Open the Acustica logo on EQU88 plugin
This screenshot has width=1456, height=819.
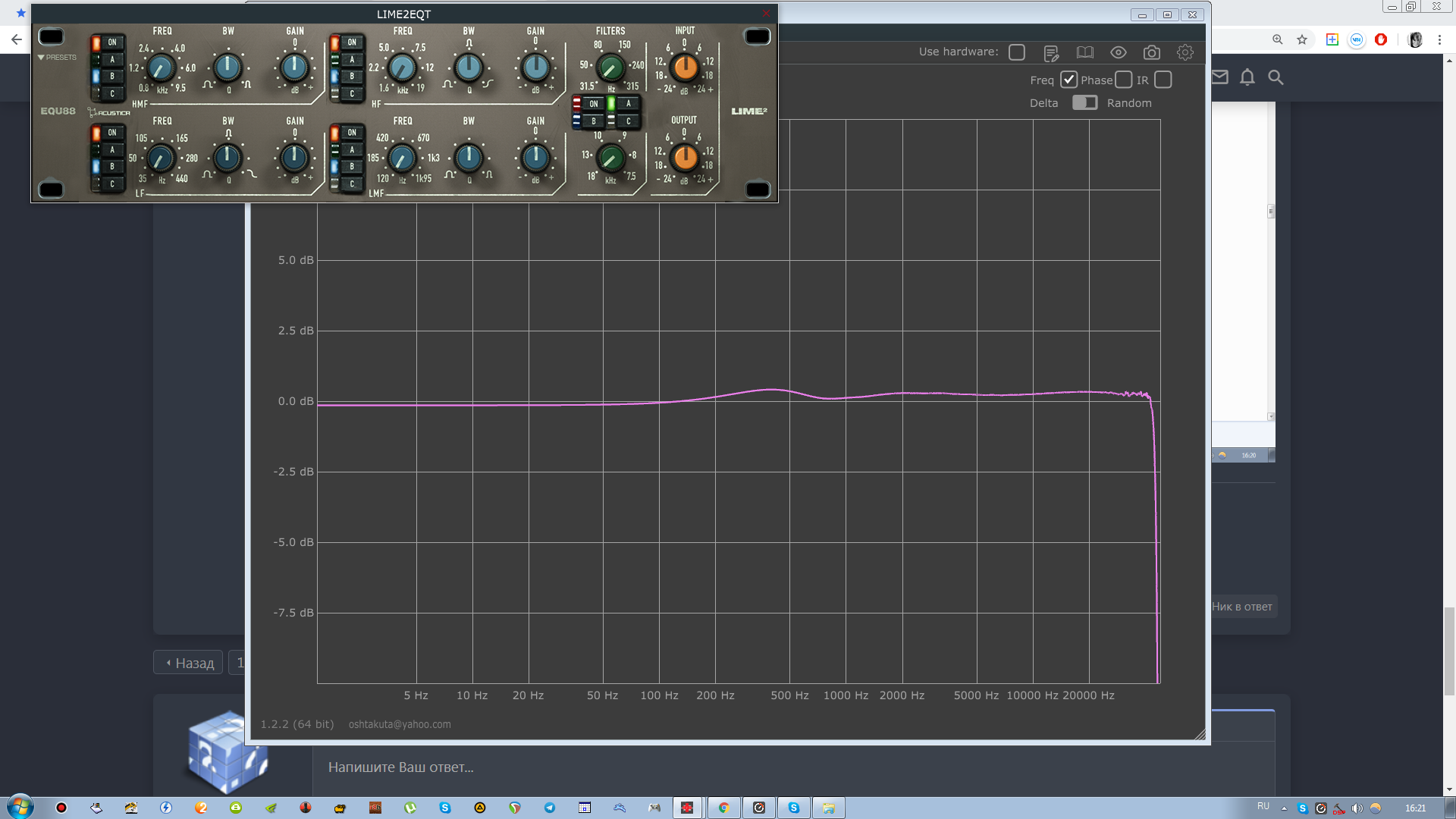pyautogui.click(x=109, y=113)
